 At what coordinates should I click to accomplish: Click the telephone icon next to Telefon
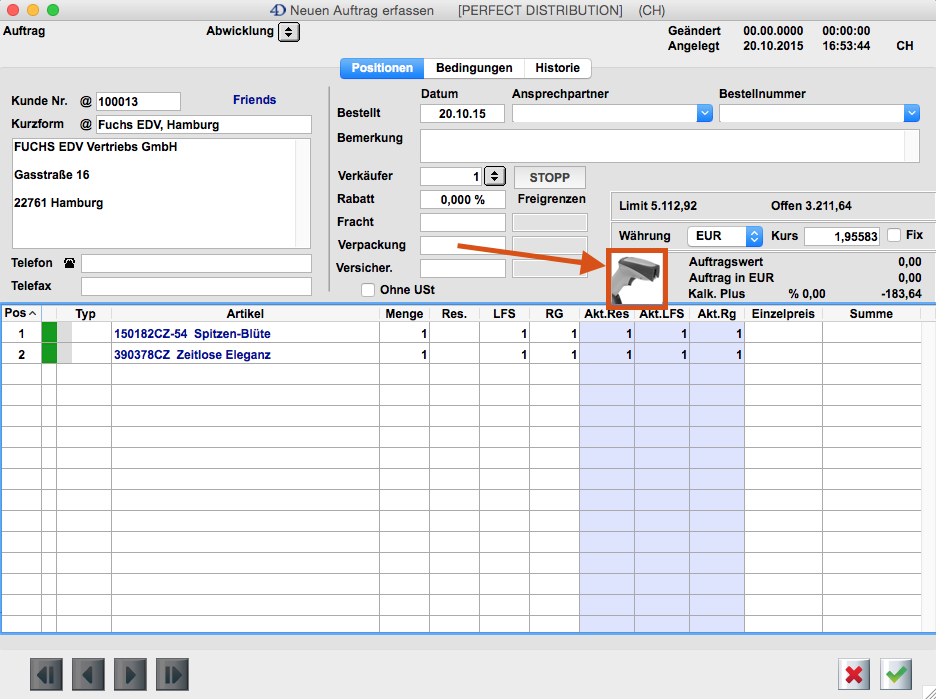click(x=70, y=264)
